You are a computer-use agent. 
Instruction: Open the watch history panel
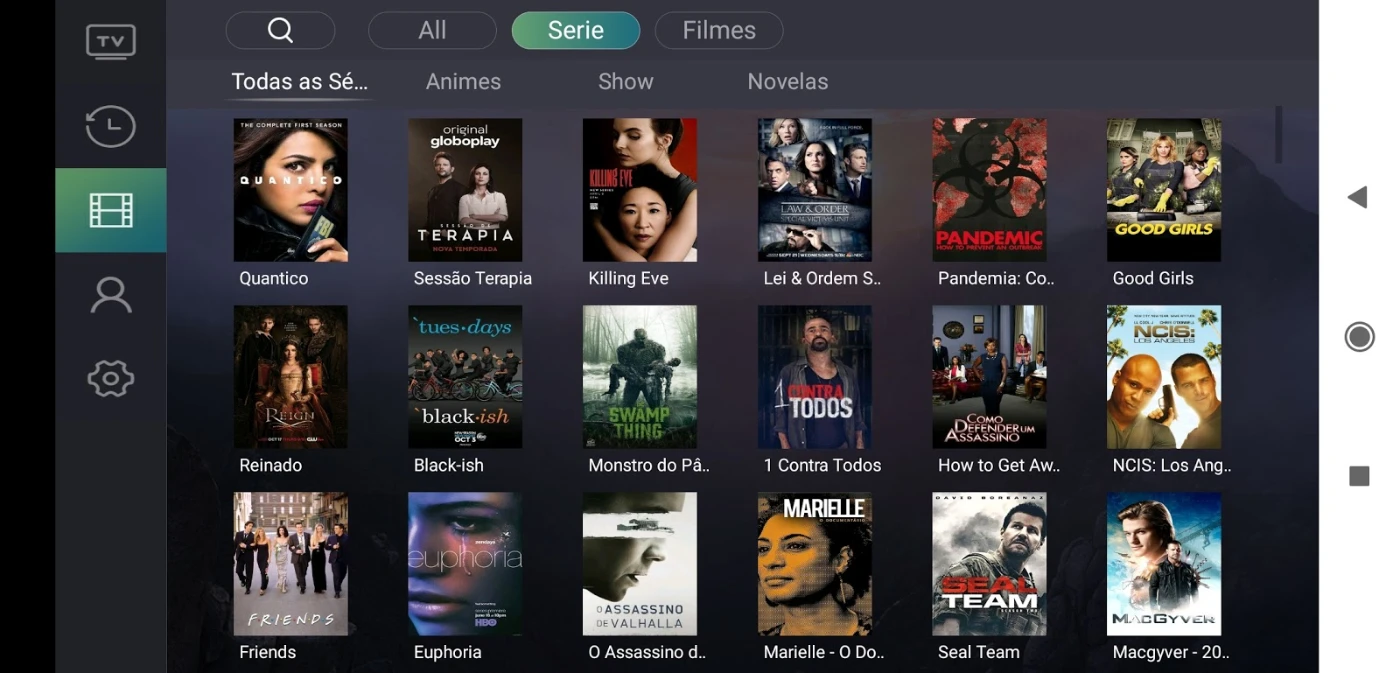110,127
